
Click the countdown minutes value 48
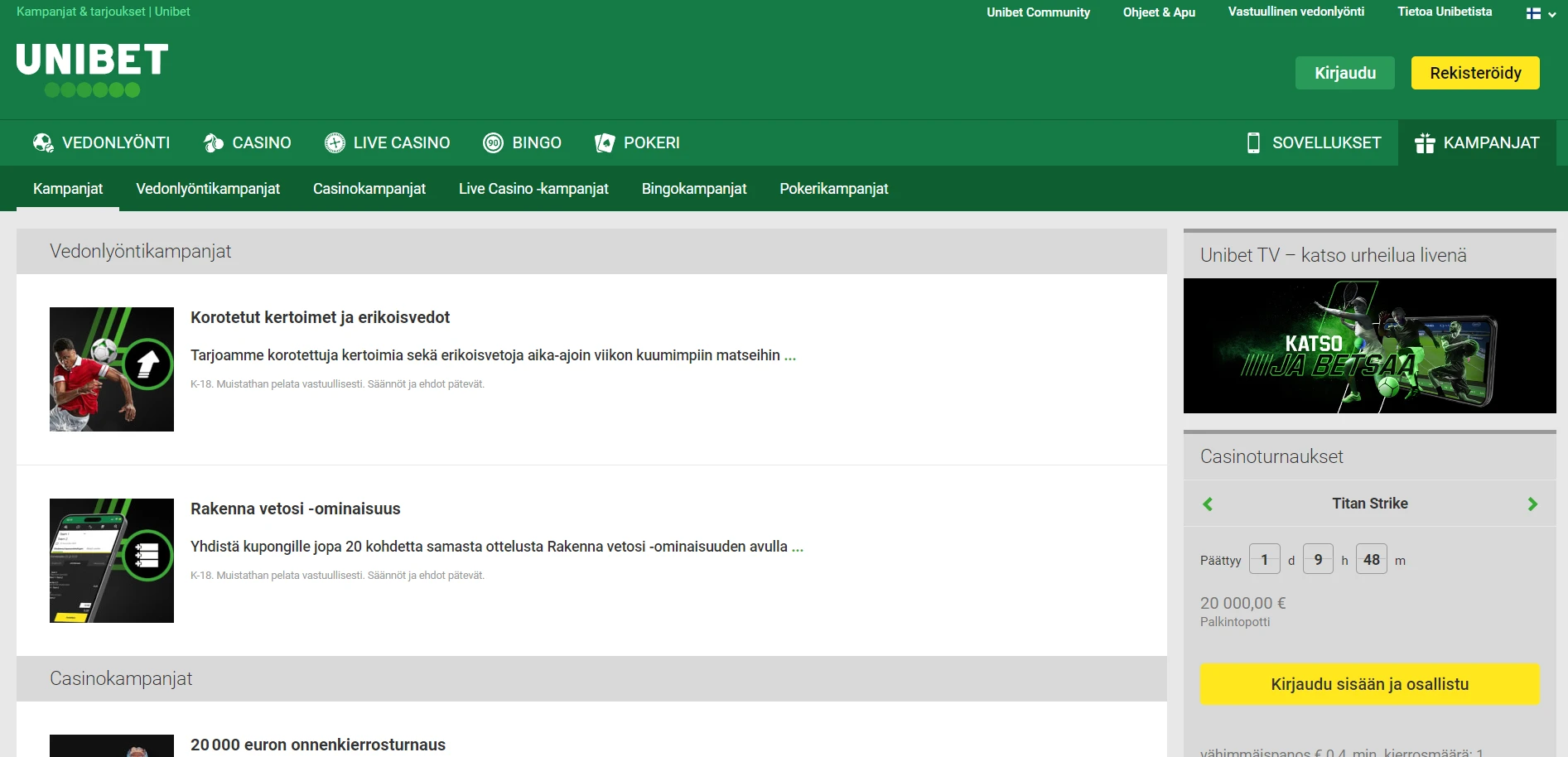click(1372, 559)
